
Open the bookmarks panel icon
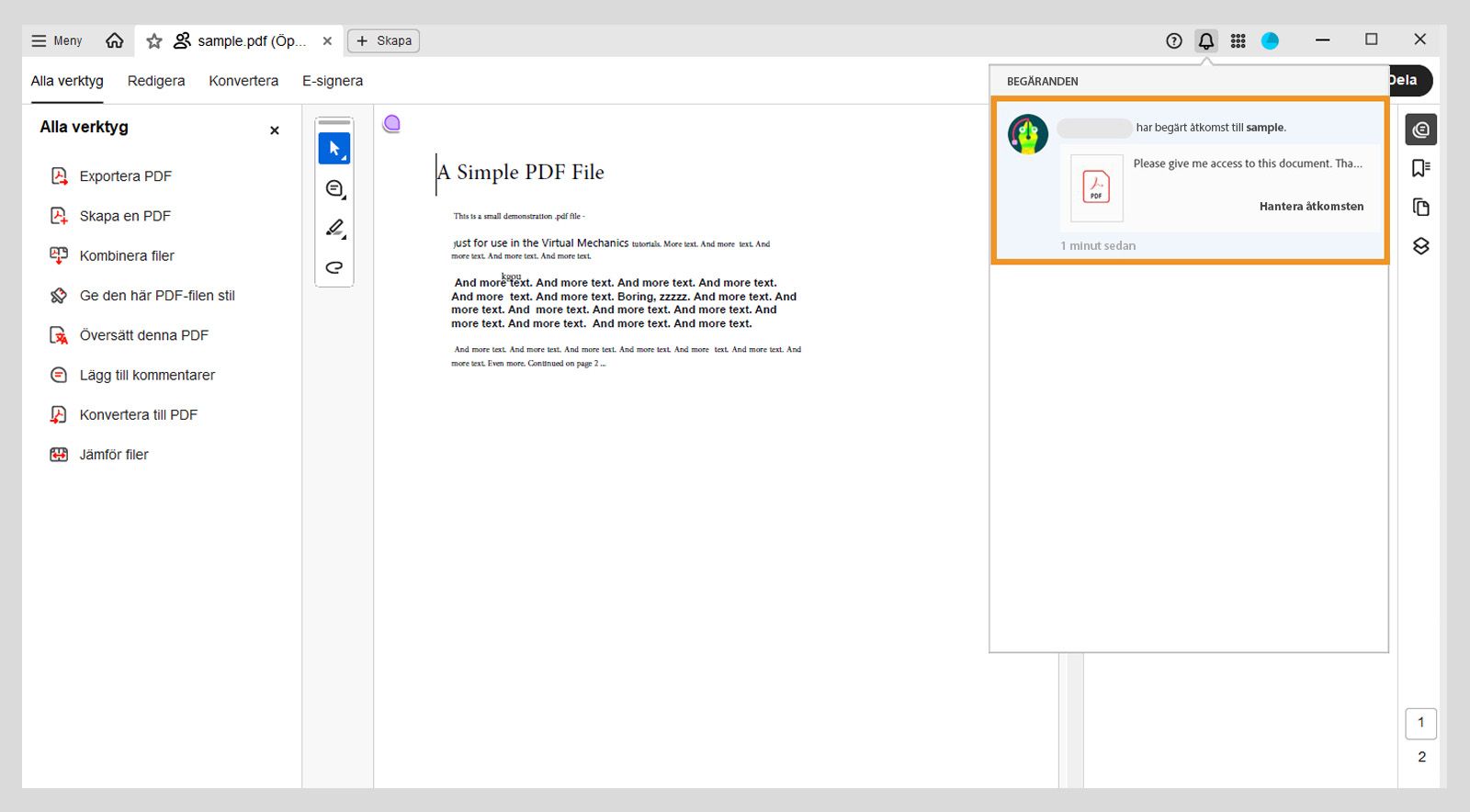point(1421,168)
